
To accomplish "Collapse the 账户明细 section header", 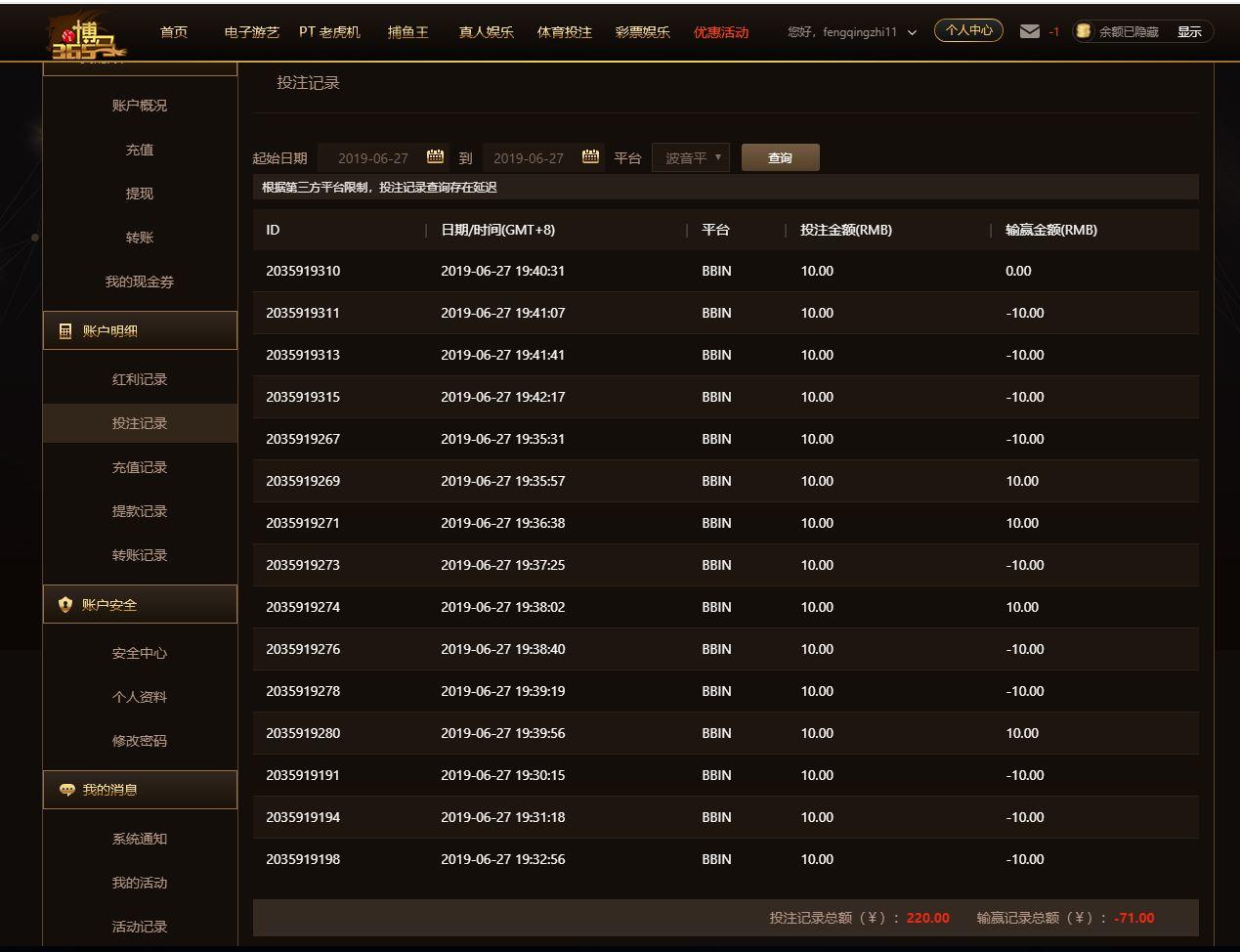I will coord(140,330).
